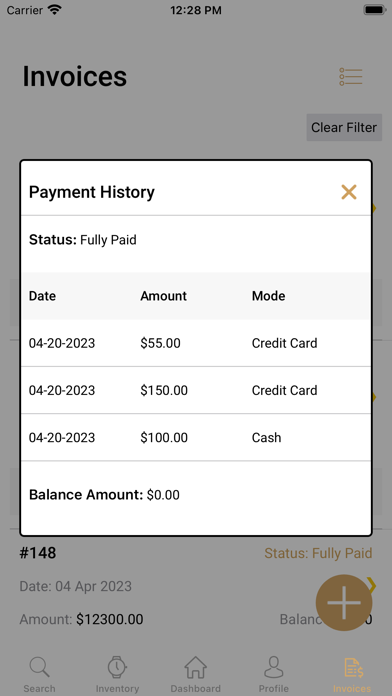
Task: Tap the Dashboard house icon
Action: pos(195,667)
